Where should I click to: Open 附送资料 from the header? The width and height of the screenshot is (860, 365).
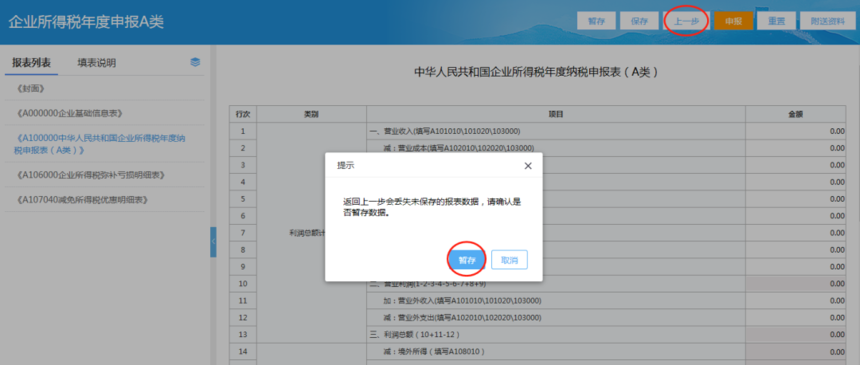coord(828,21)
